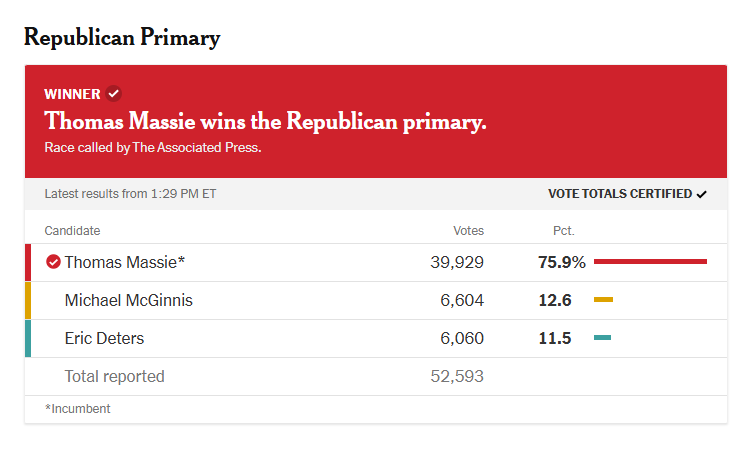The width and height of the screenshot is (748, 453).
Task: Click the red color strip beside Thomas Massie row
Action: tap(28, 262)
